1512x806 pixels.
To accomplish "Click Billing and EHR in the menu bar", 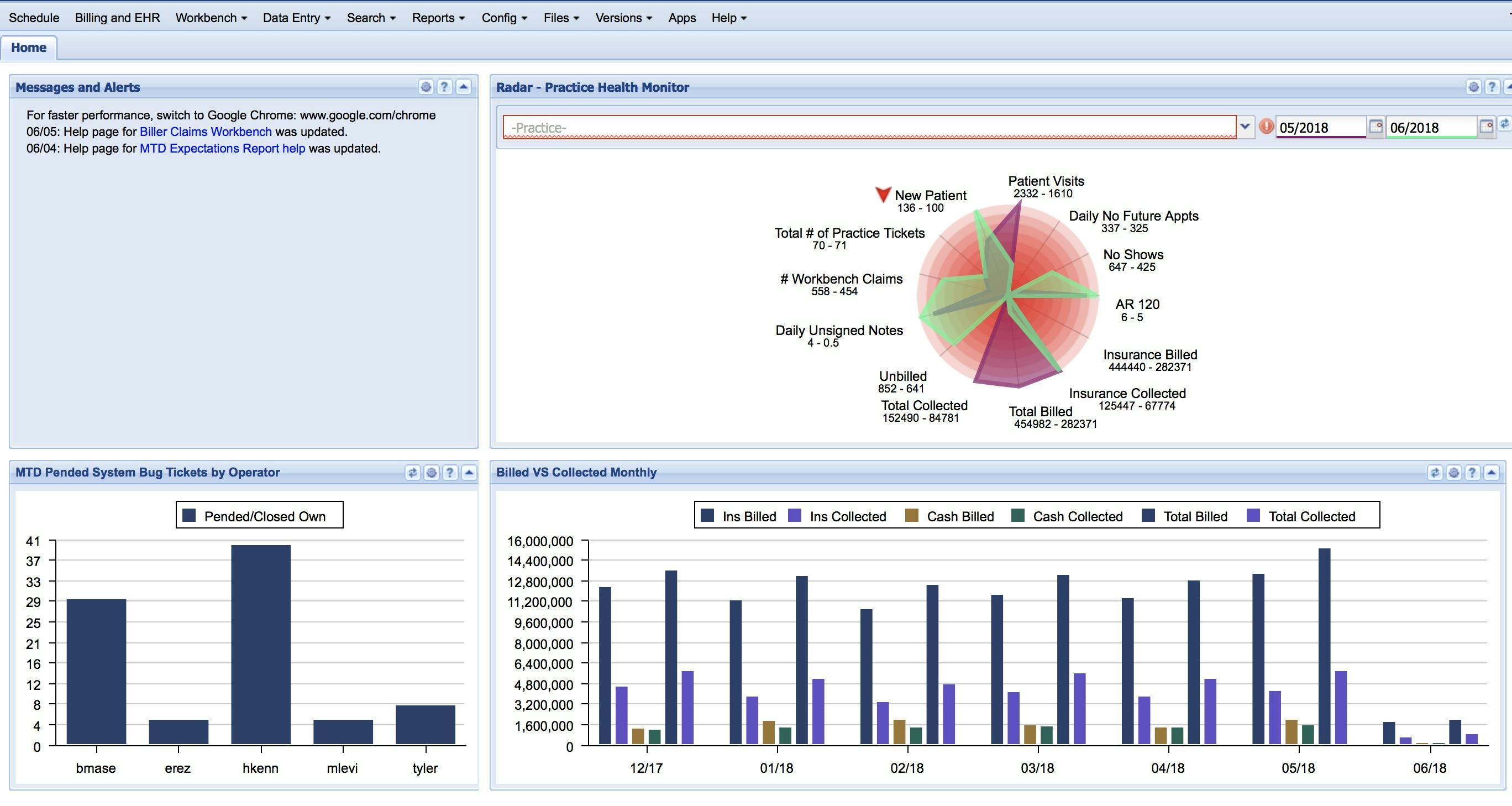I will point(117,18).
